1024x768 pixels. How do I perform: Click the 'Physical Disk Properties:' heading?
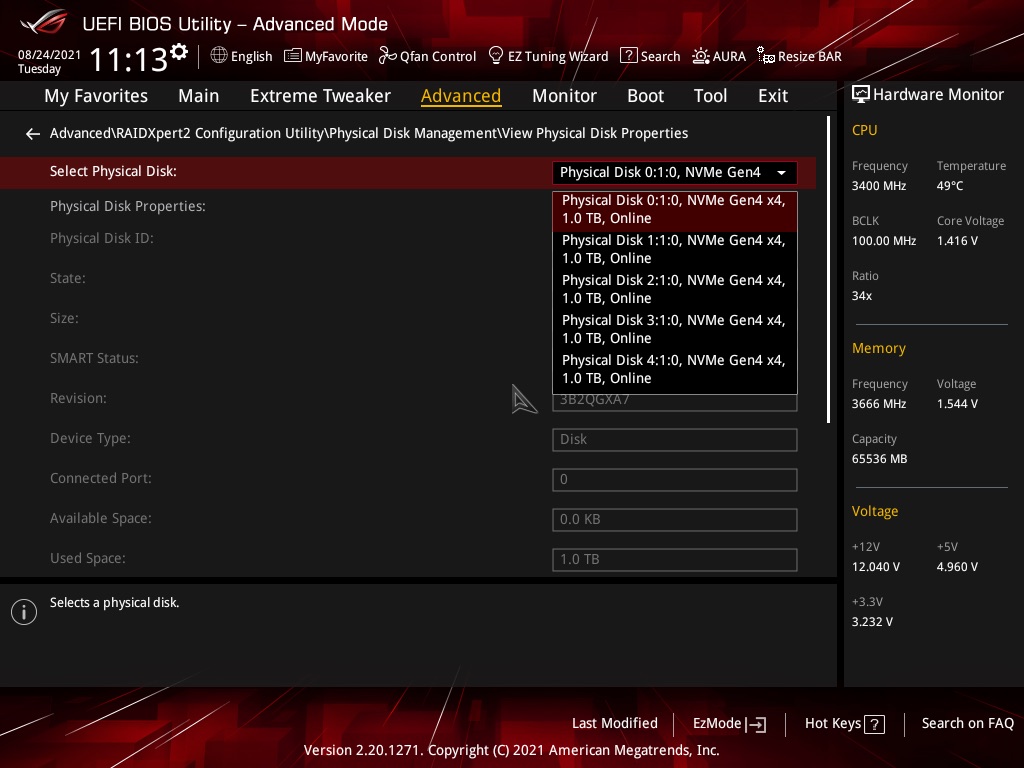coord(127,206)
